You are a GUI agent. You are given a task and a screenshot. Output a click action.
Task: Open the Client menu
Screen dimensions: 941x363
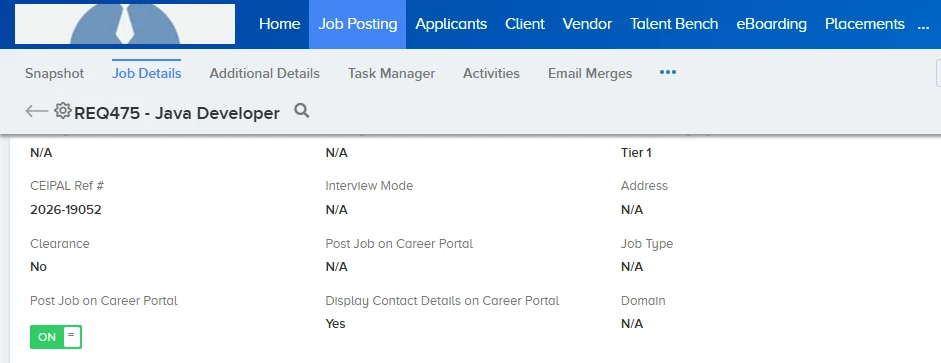(525, 24)
